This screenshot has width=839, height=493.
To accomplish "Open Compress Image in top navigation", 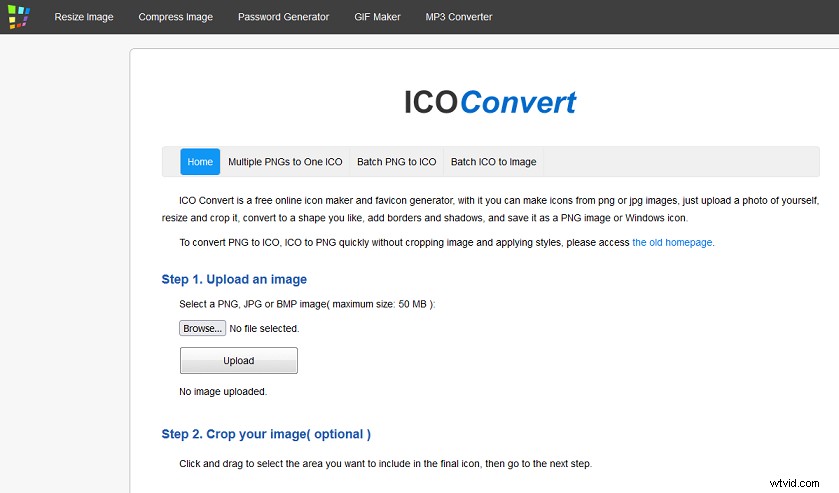I will tap(176, 17).
